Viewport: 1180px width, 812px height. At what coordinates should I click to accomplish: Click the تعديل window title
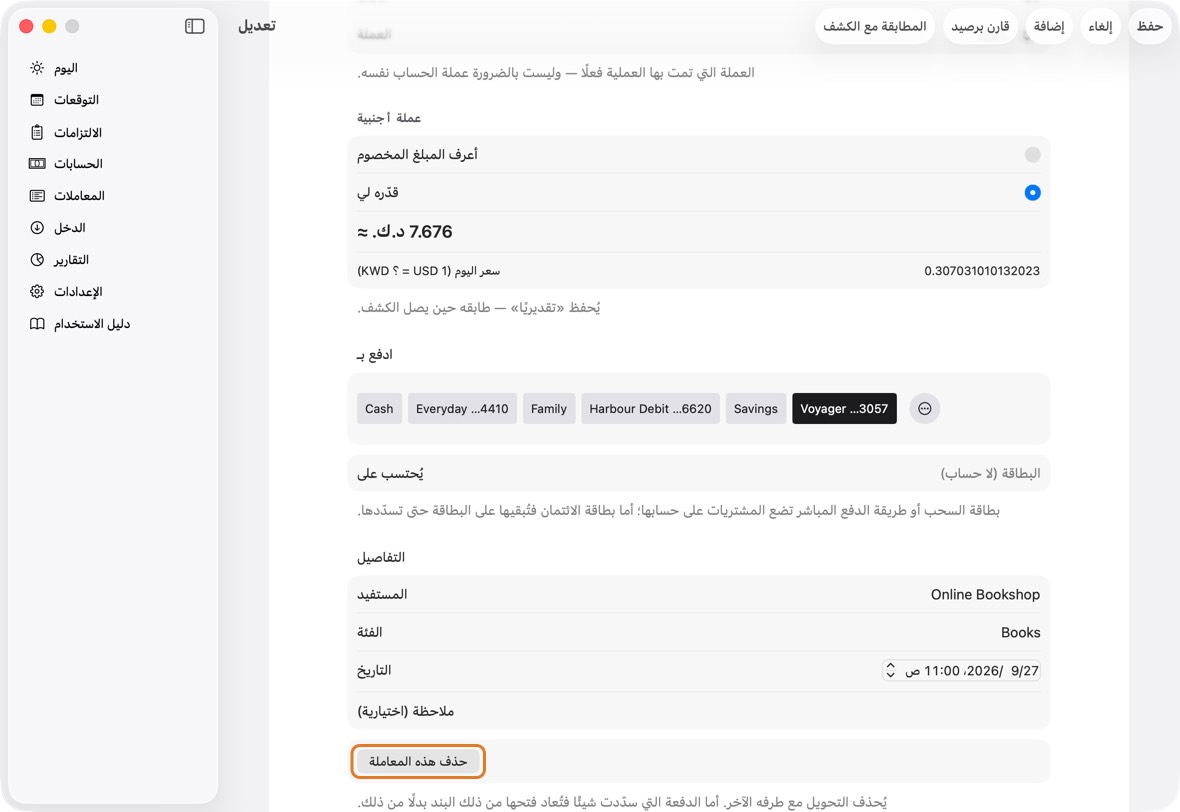(257, 26)
